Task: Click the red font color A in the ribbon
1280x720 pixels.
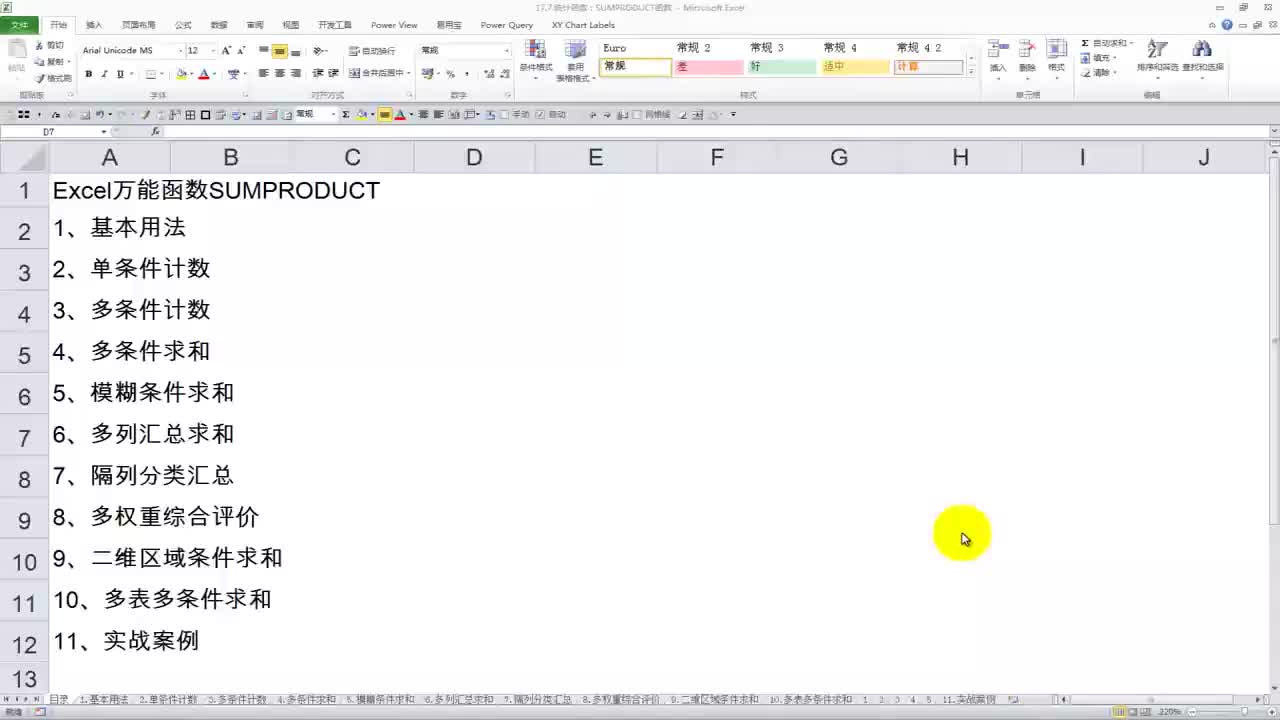Action: tap(203, 74)
